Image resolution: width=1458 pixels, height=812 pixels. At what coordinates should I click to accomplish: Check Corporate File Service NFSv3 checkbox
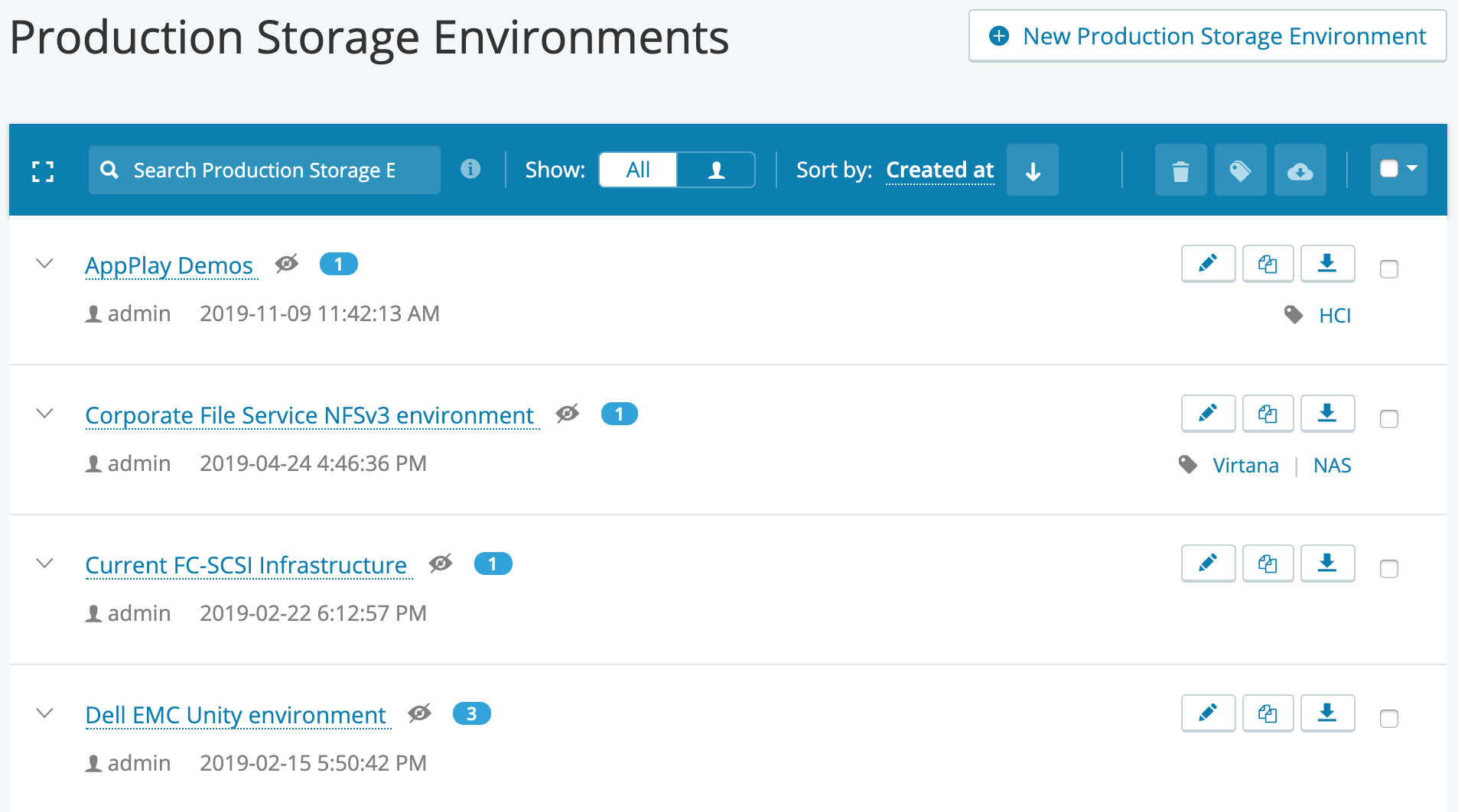coord(1389,419)
